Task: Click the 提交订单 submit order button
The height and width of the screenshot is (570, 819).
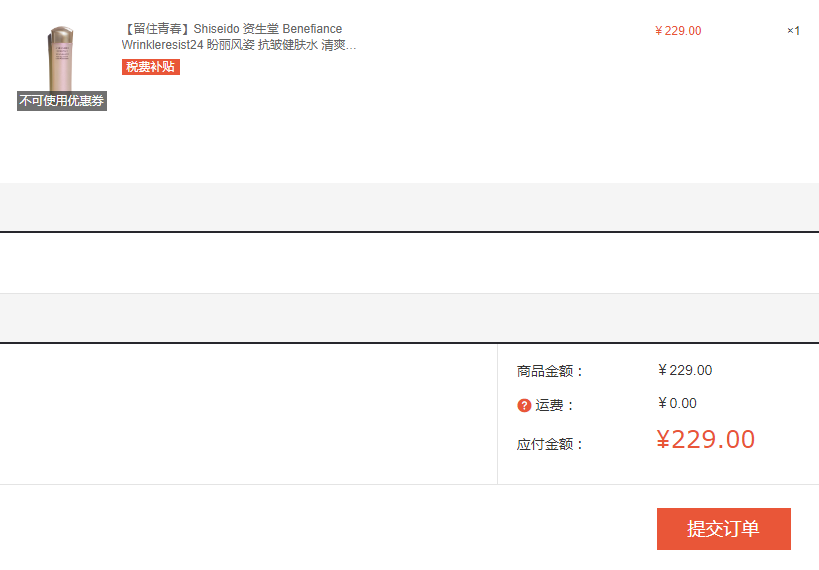Action: pyautogui.click(x=723, y=529)
